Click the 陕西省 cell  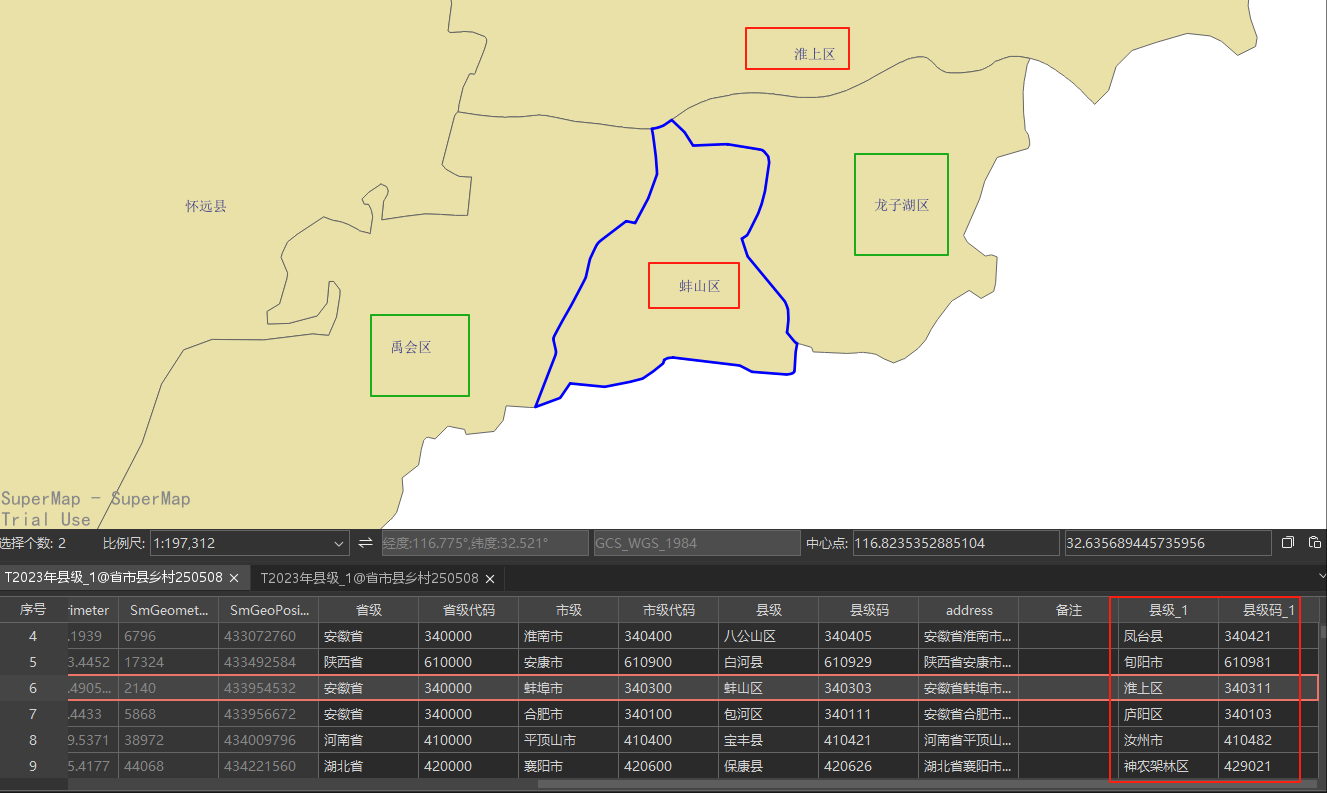[x=368, y=662]
